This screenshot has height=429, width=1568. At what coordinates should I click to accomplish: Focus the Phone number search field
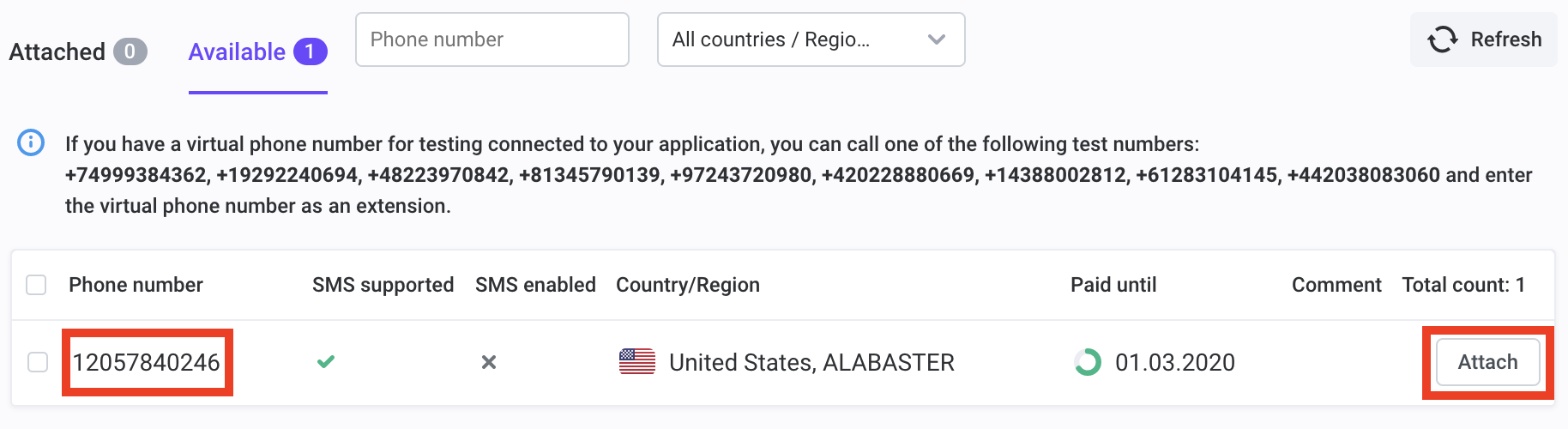coord(492,39)
